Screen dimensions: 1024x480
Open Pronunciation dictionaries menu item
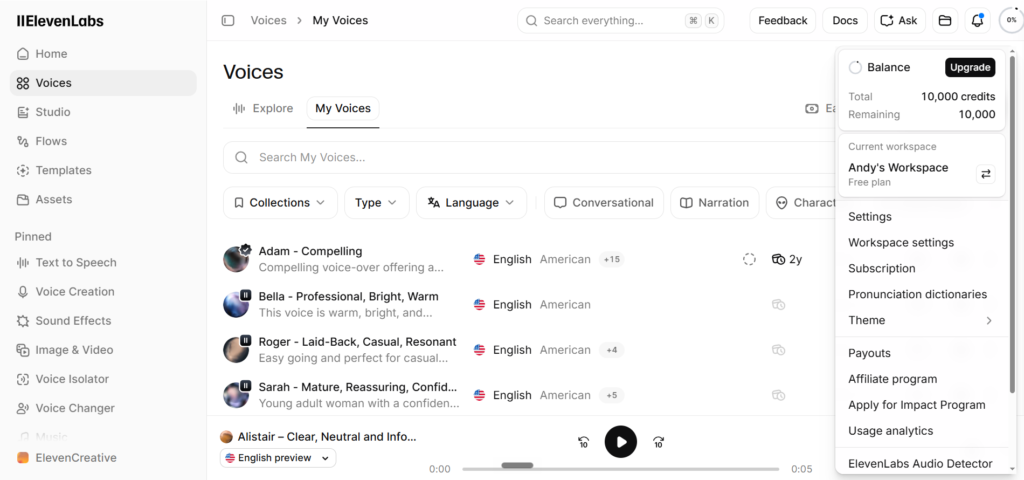tap(922, 294)
